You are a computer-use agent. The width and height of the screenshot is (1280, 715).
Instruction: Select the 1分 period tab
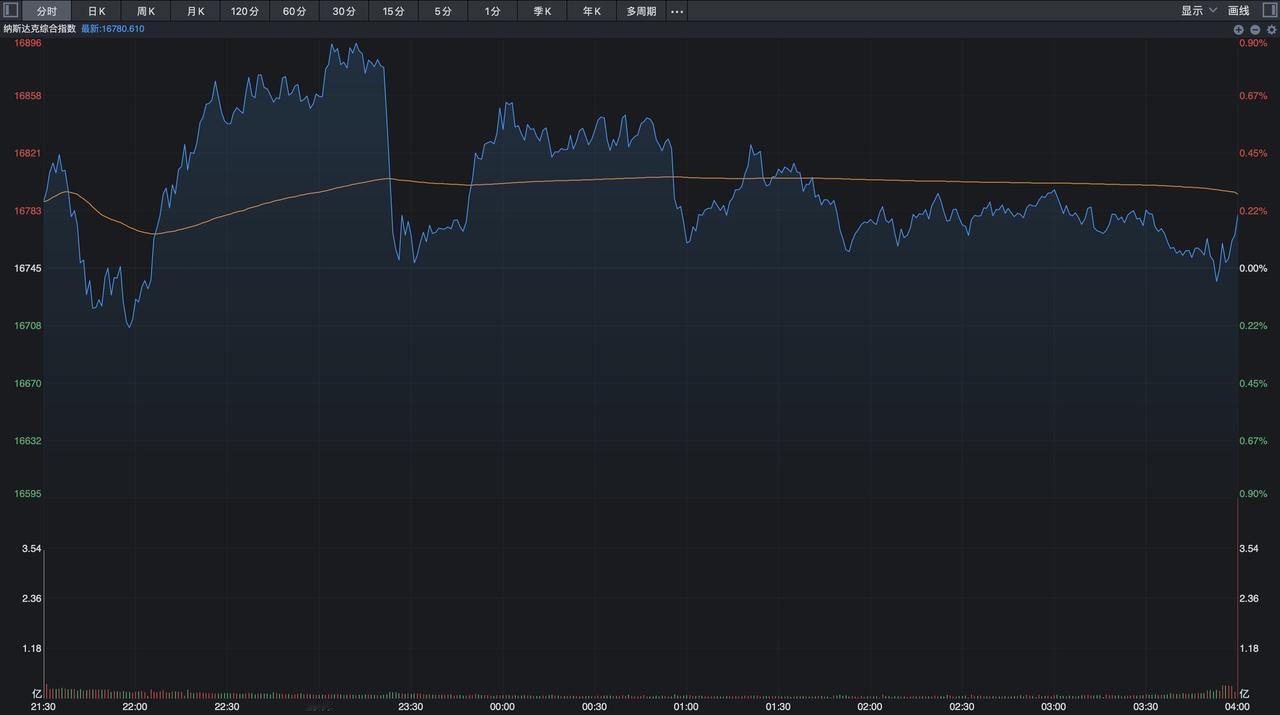pyautogui.click(x=492, y=11)
